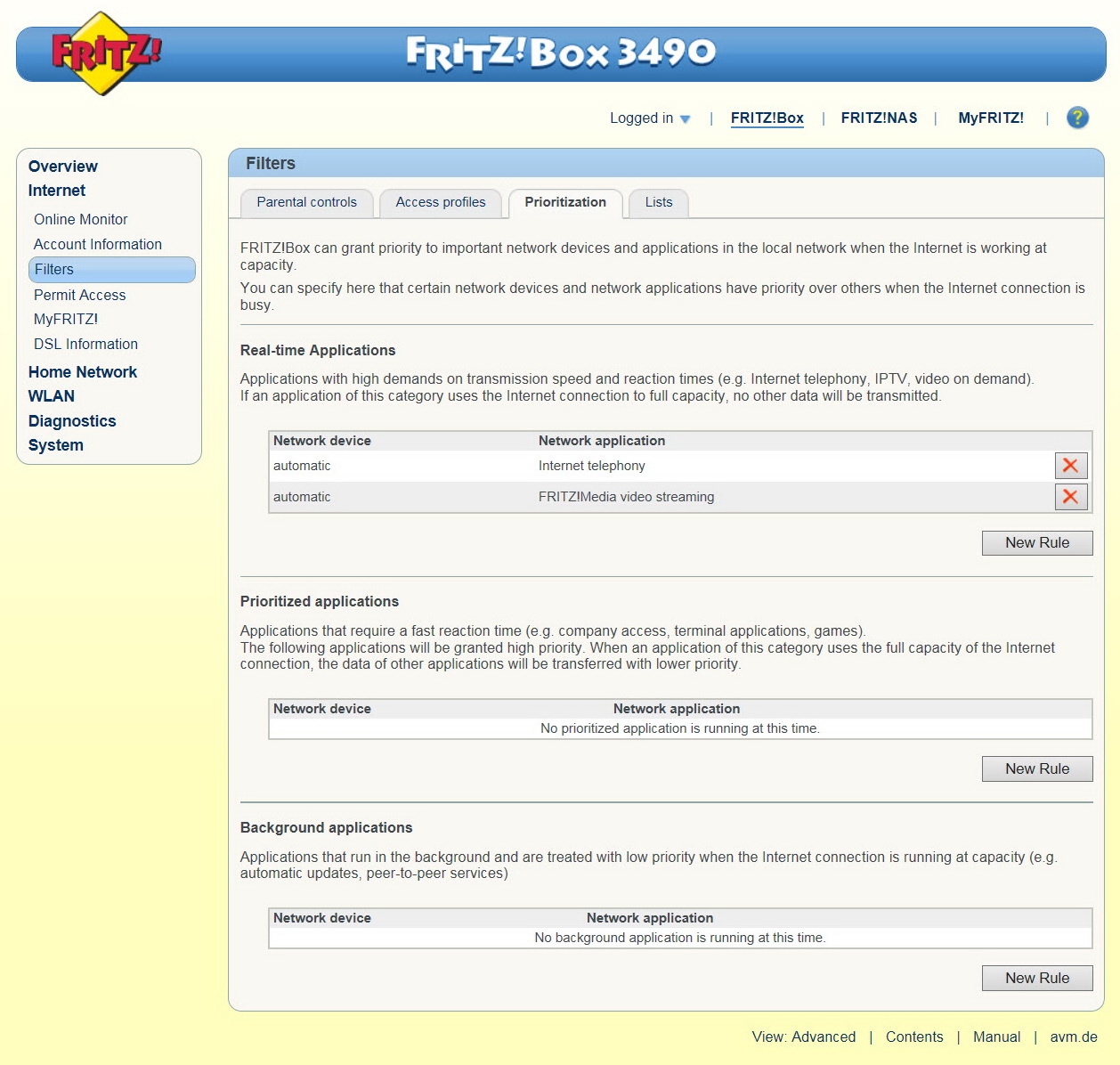Select the Prioritization tab
This screenshot has height=1065, width=1120.
565,203
